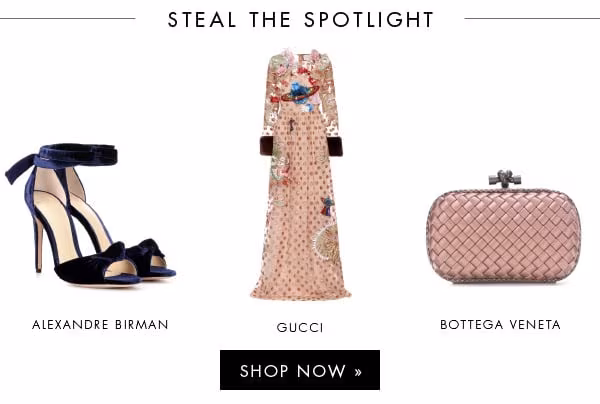Click the Saturn planet embroidery on gown
This screenshot has width=600, height=404.
[x=300, y=93]
